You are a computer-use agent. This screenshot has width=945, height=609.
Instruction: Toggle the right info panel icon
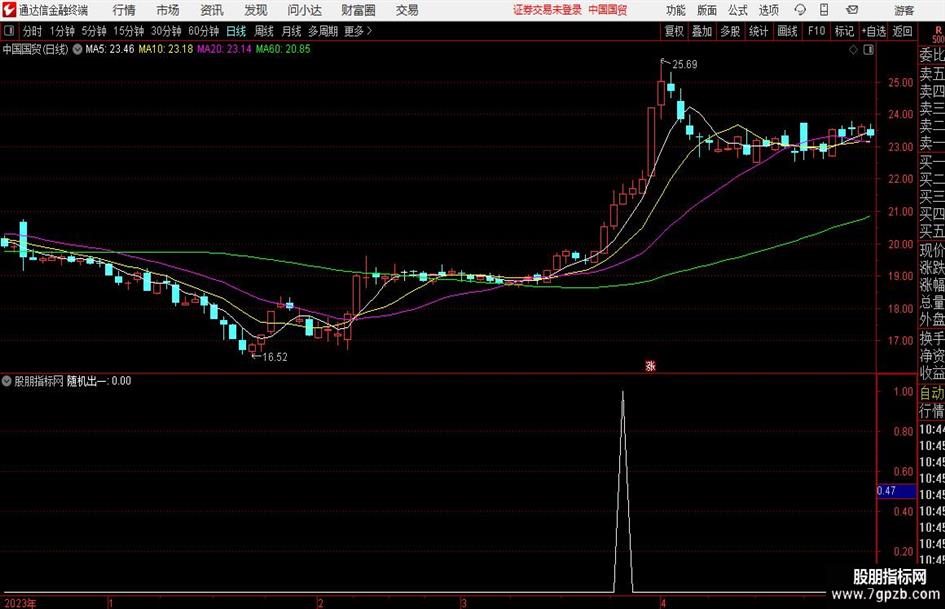[868, 50]
